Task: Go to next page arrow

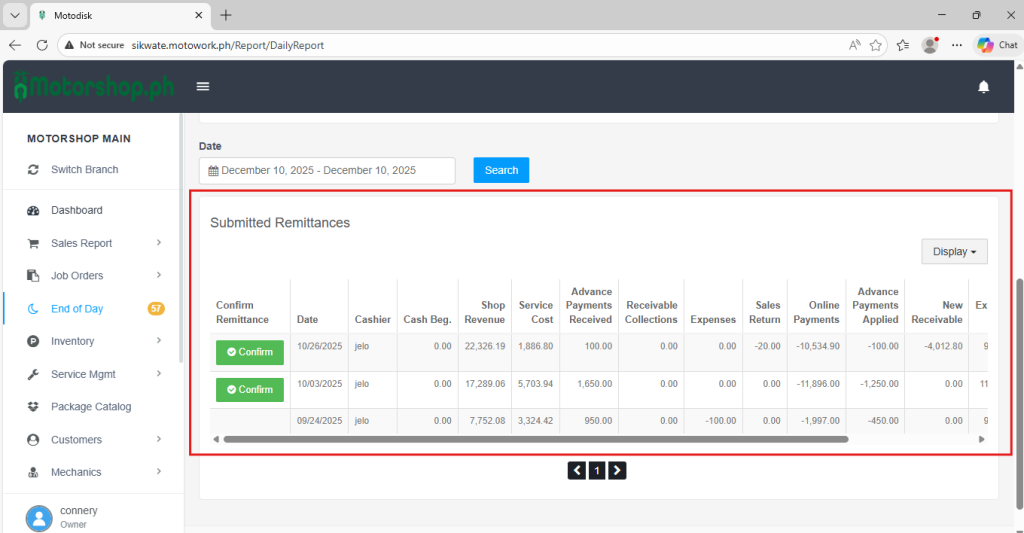Action: pyautogui.click(x=617, y=470)
